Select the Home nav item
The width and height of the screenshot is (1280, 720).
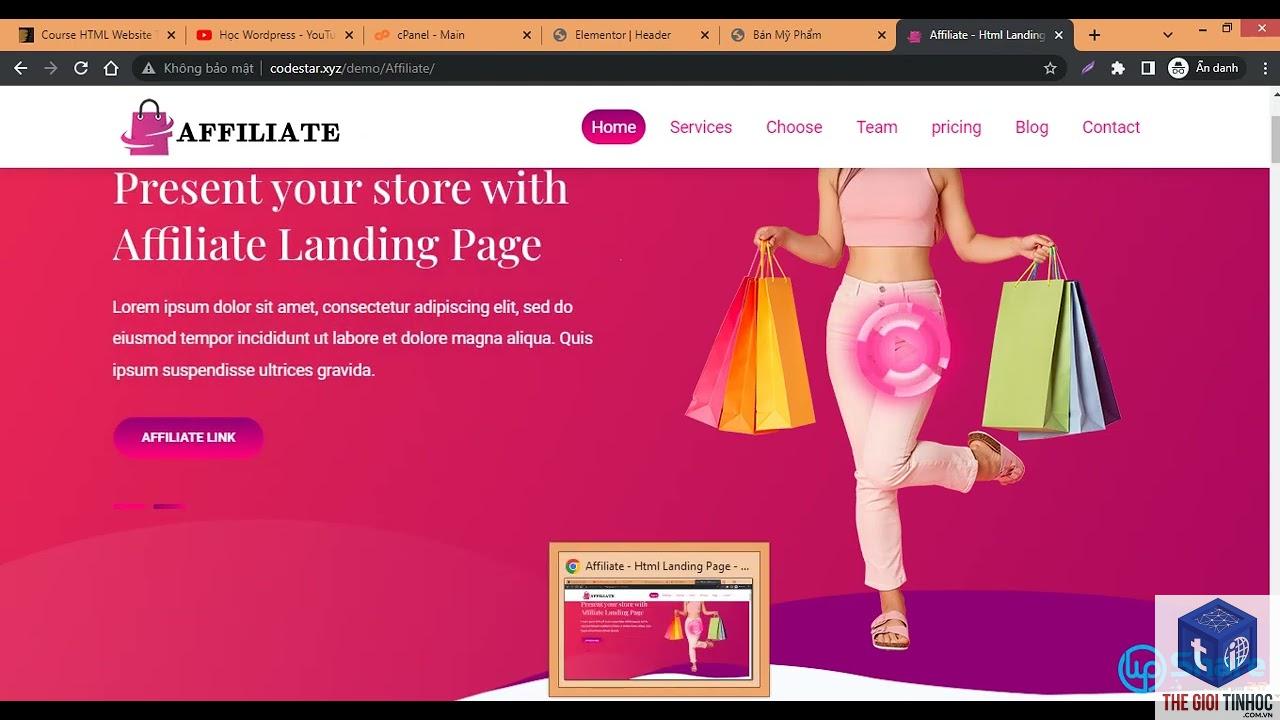(x=614, y=127)
